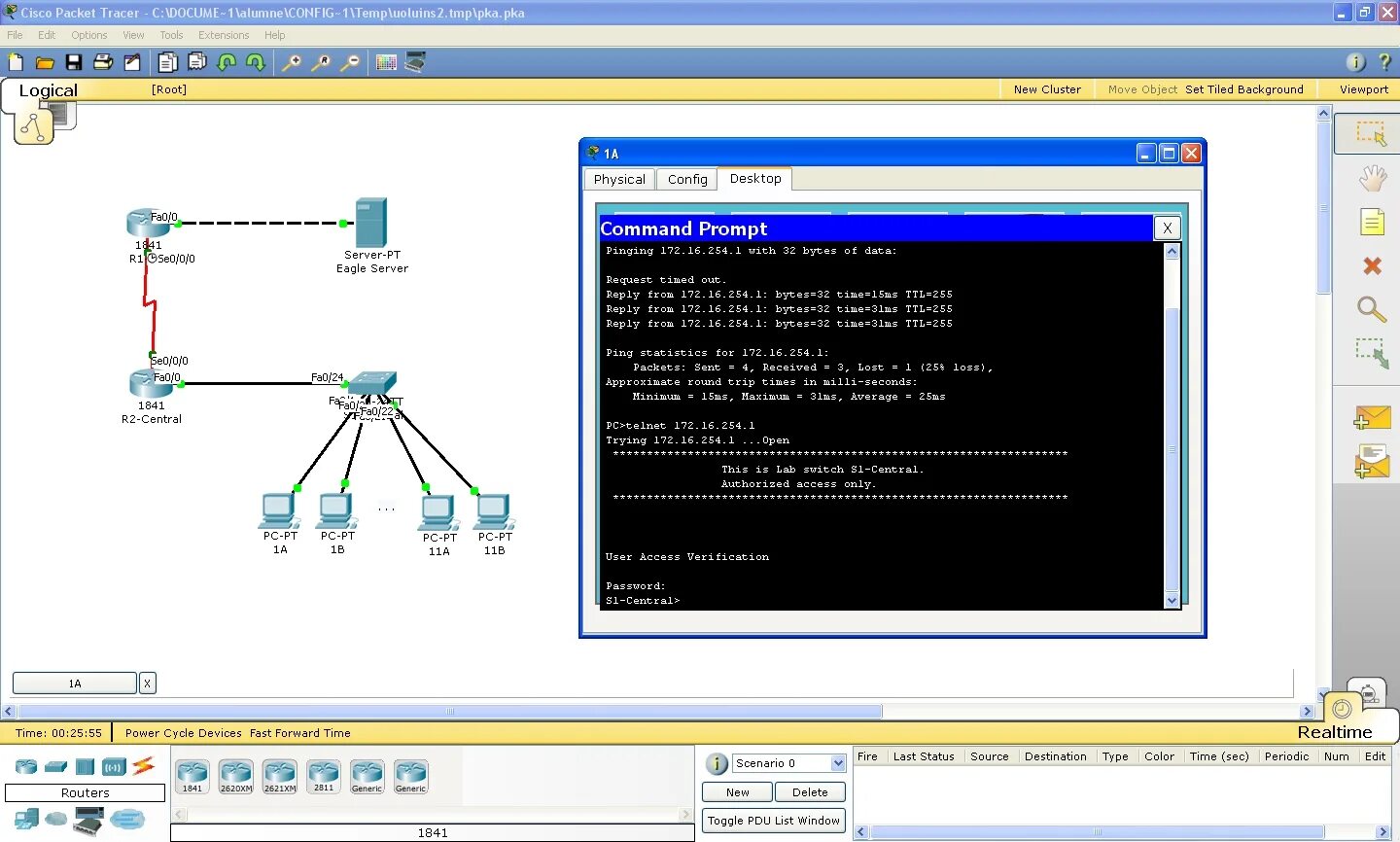
Task: Select the Resize Shape tool
Action: click(x=1372, y=353)
